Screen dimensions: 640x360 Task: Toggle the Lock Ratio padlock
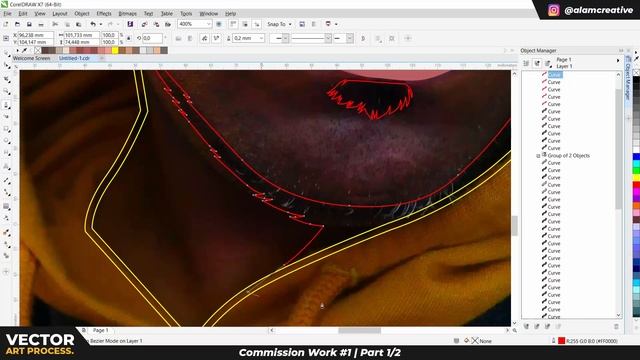pyautogui.click(x=129, y=38)
